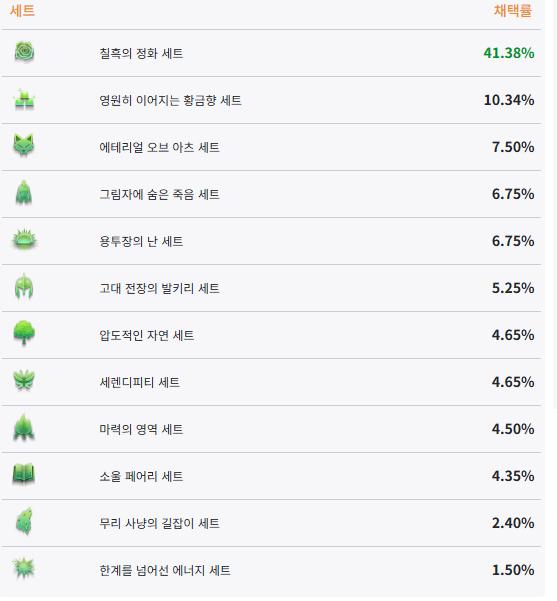Screen dimensions: 557x601
Task: Click the green rose icon of 칠흑의 정화 세트
Action: pyautogui.click(x=24, y=52)
